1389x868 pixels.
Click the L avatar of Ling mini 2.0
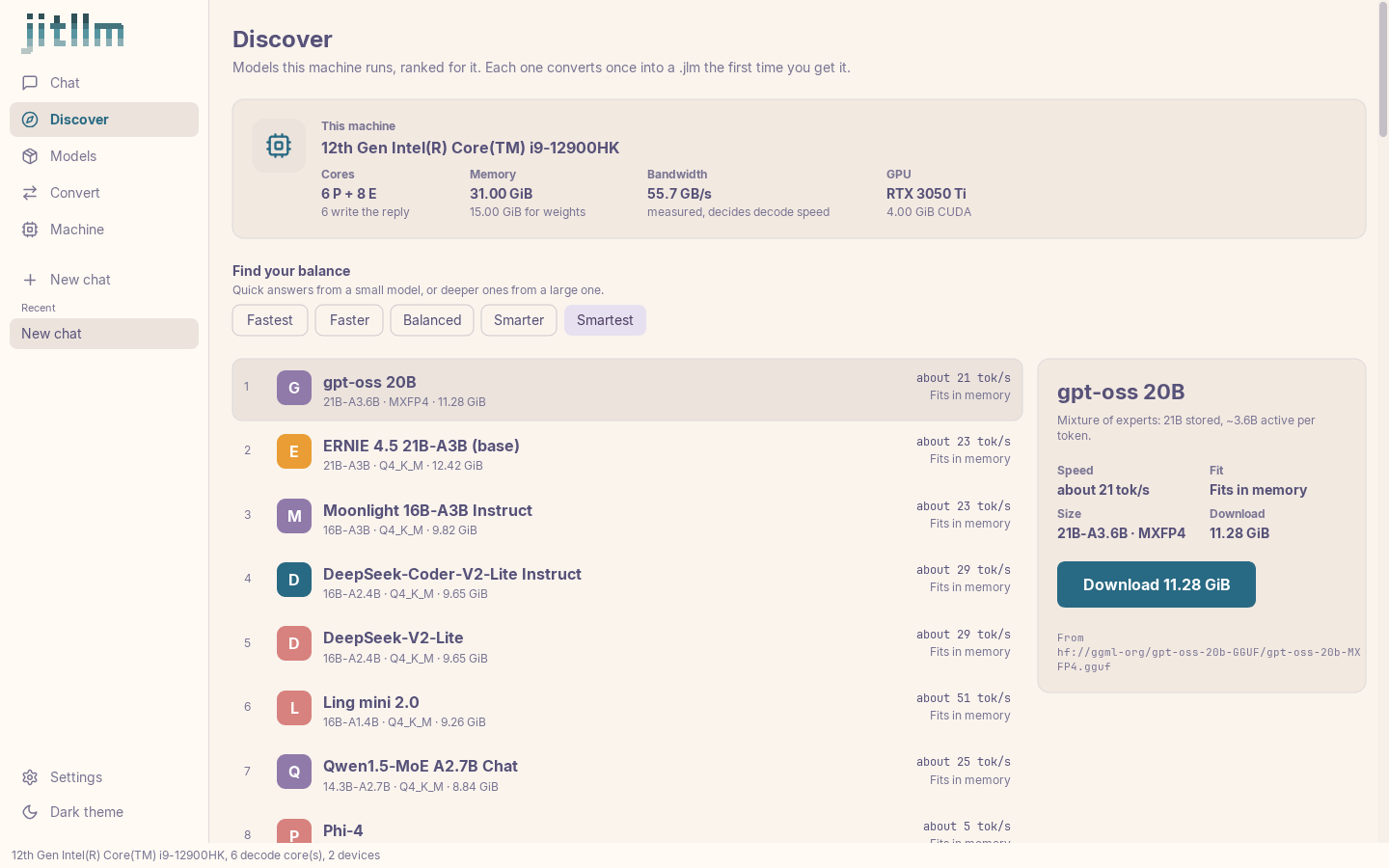click(x=294, y=708)
